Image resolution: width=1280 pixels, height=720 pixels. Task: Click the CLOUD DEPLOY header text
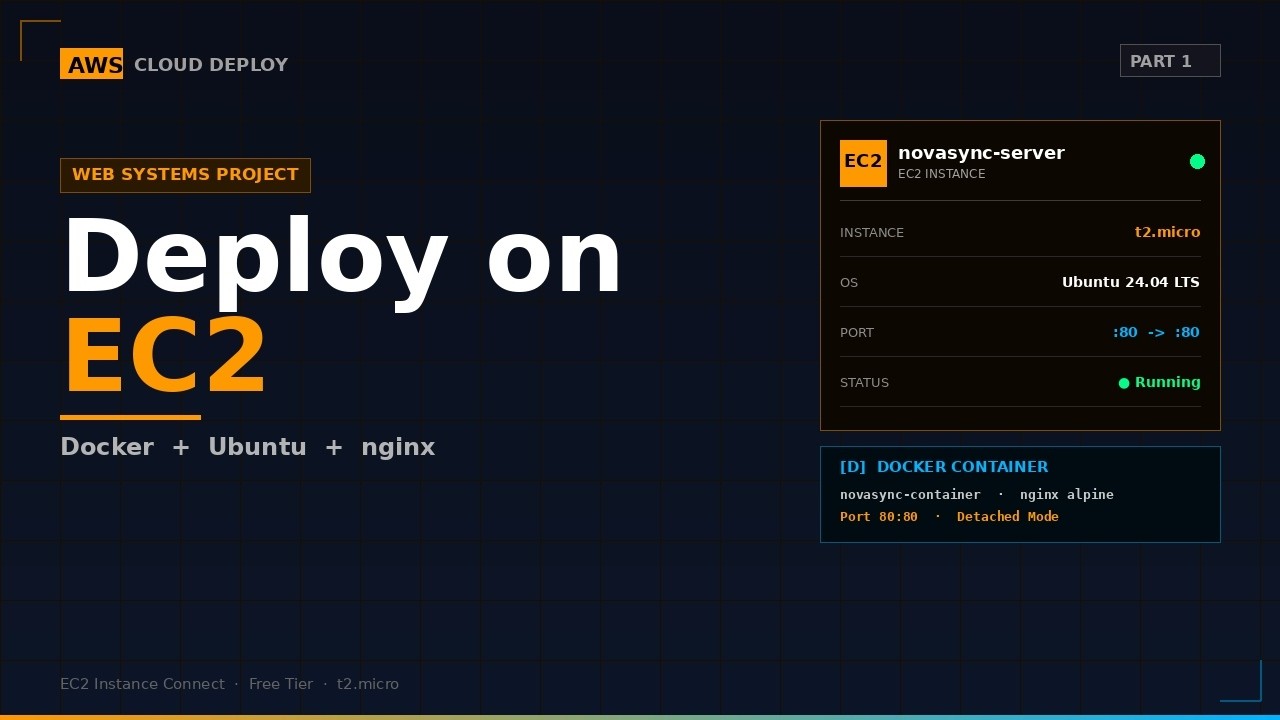(x=211, y=65)
